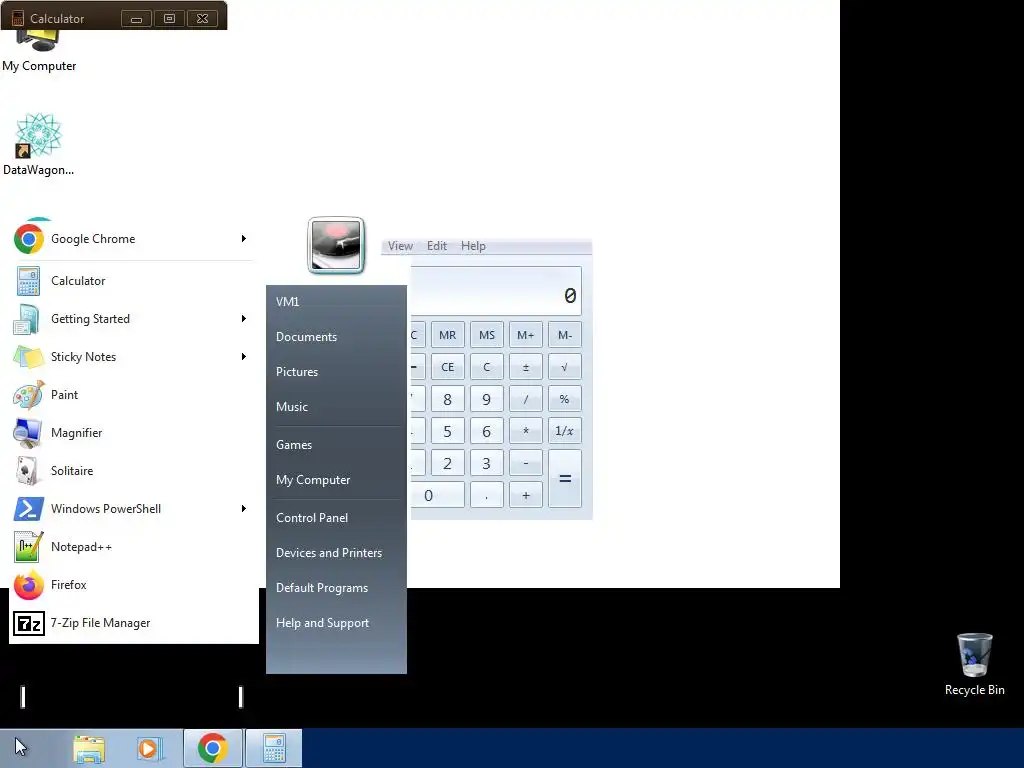The height and width of the screenshot is (768, 1024).
Task: Click the Calculator digit 0 button
Action: point(438,495)
